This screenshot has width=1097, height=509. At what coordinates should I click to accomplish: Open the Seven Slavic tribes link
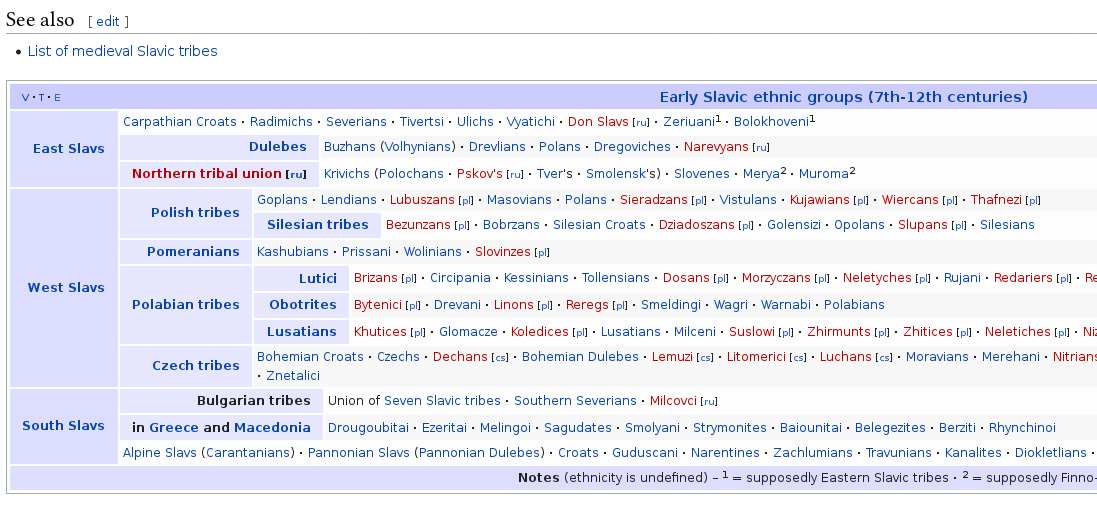coord(442,401)
